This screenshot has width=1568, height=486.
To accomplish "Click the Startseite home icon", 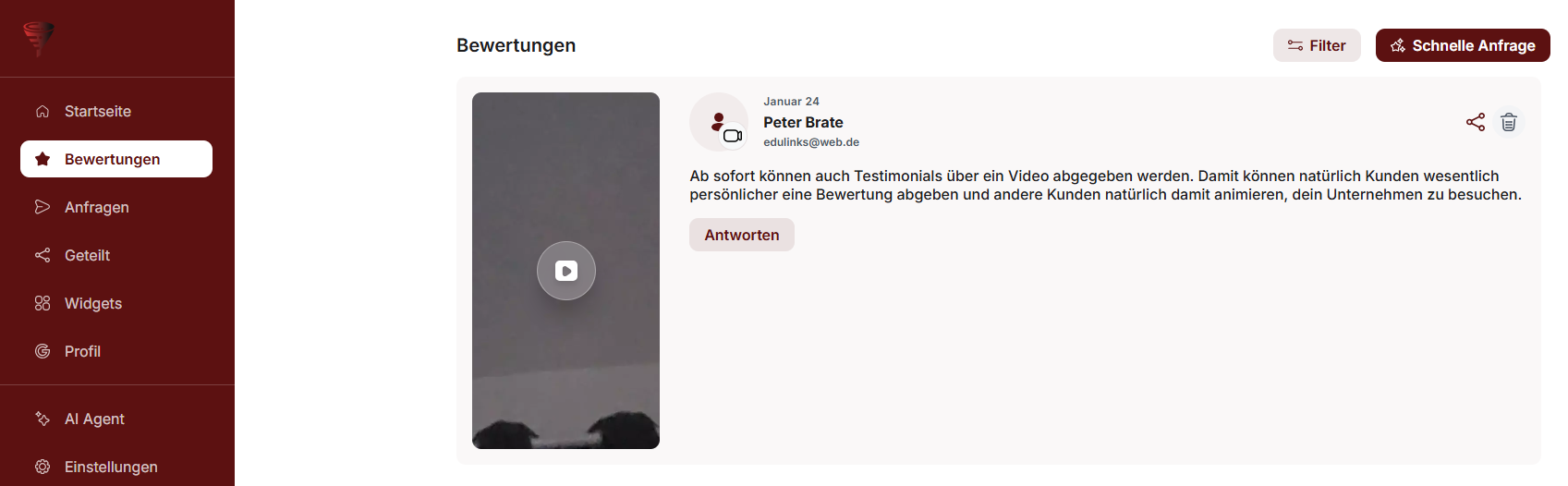I will (43, 111).
